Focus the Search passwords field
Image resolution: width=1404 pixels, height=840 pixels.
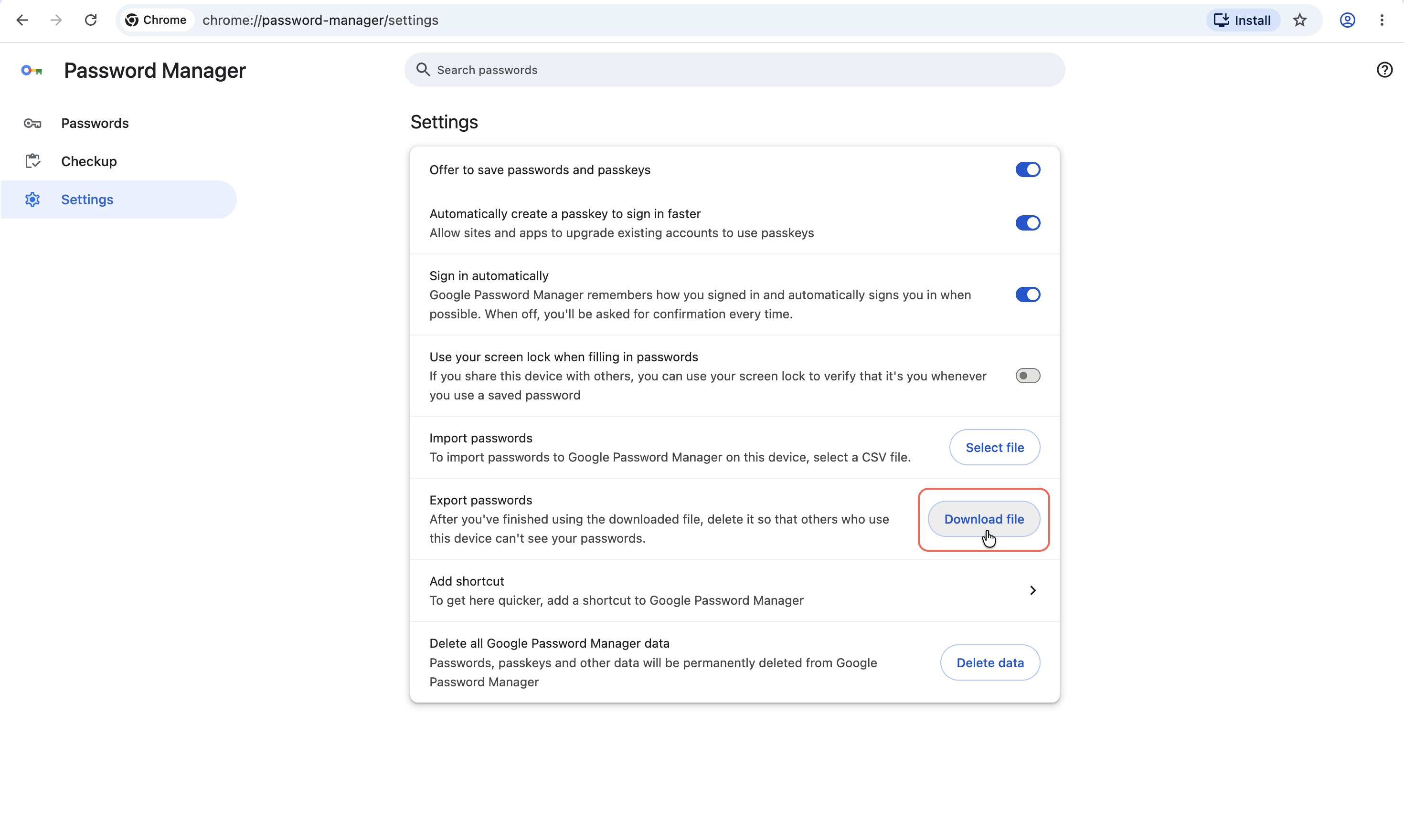[734, 70]
